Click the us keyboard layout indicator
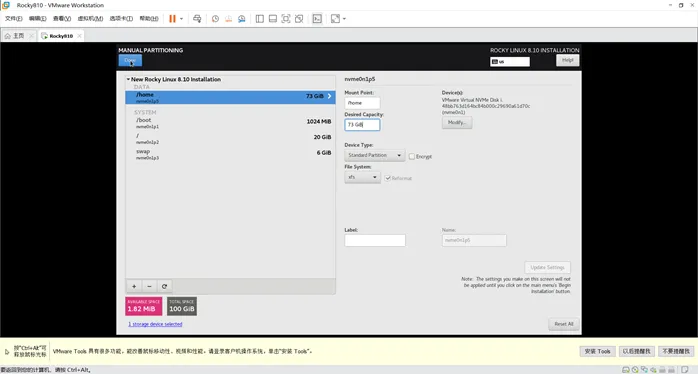698x374 pixels. (x=510, y=61)
